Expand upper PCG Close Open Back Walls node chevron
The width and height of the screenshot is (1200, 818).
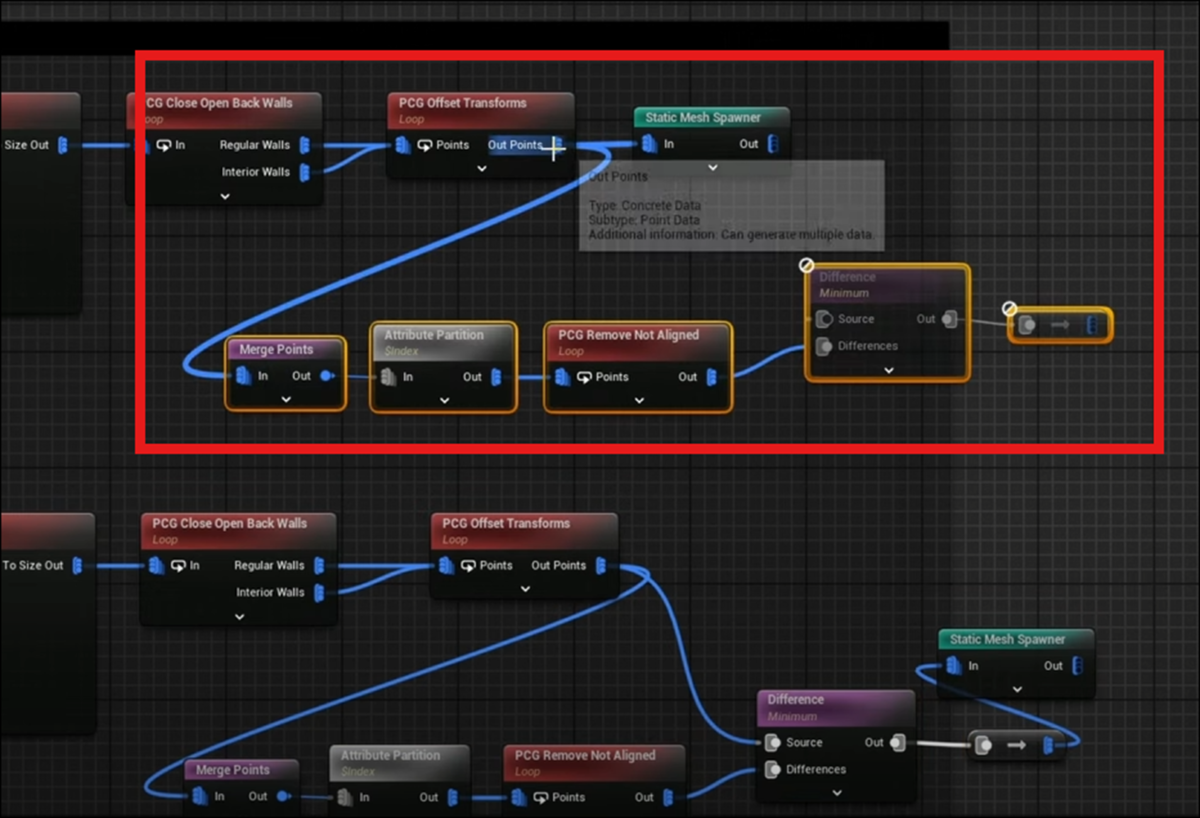tap(225, 196)
